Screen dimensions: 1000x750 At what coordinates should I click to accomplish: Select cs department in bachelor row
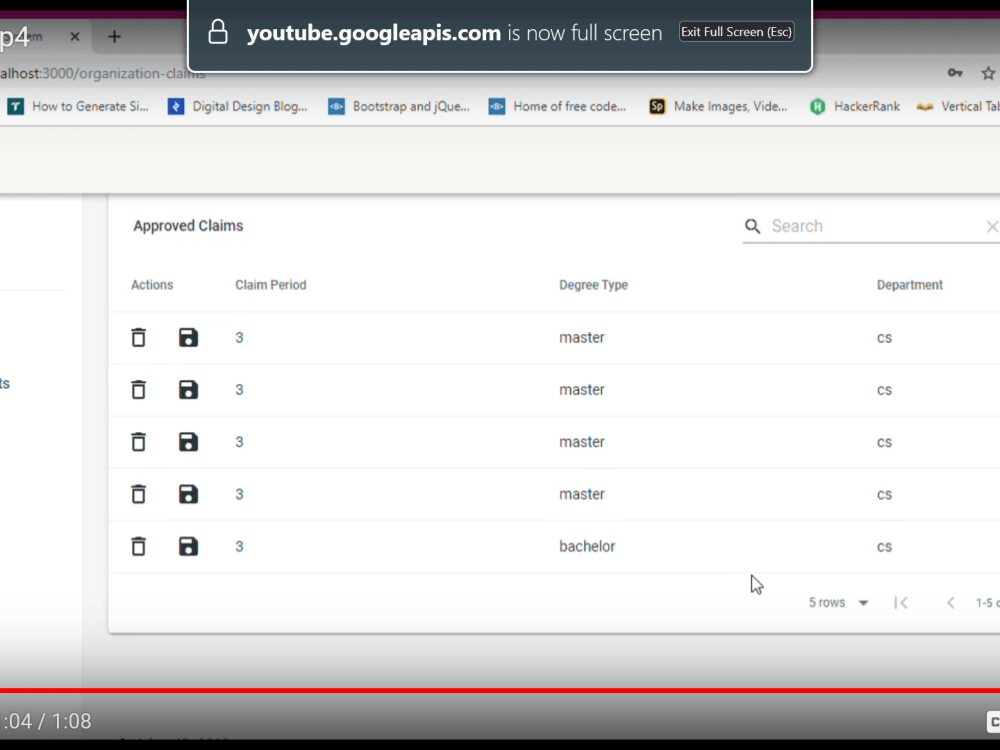click(884, 547)
